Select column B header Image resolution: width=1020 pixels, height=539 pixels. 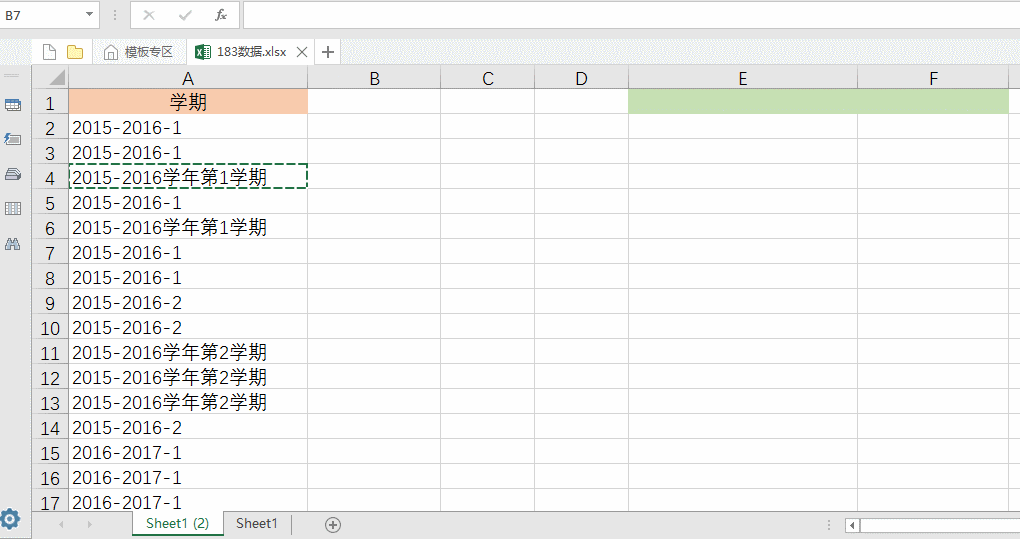pos(374,79)
